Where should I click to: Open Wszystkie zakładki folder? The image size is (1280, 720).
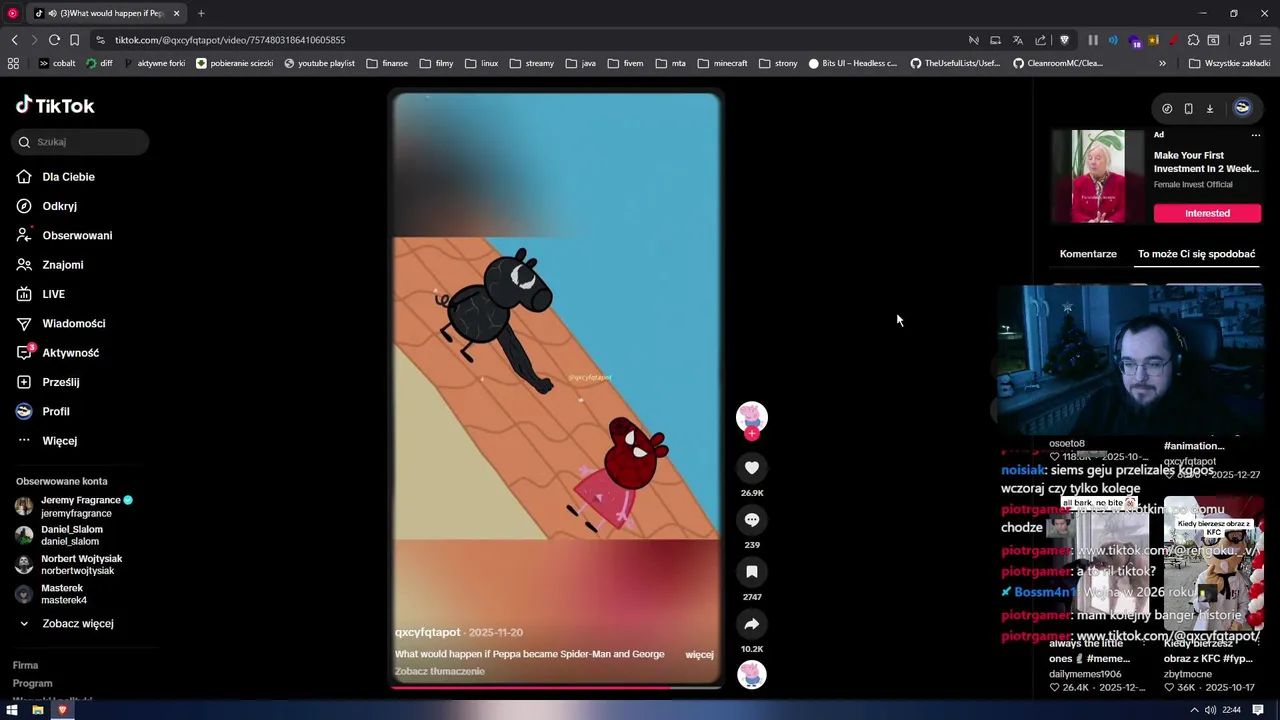1229,63
